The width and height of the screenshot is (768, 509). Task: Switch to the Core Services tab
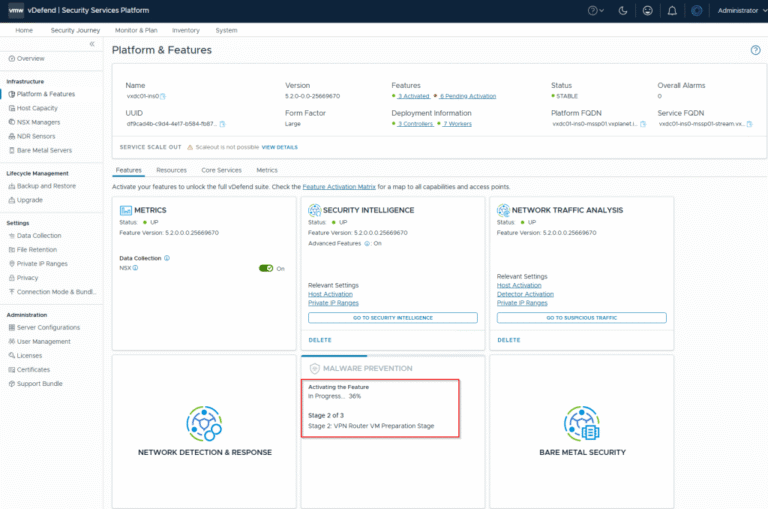pos(221,170)
